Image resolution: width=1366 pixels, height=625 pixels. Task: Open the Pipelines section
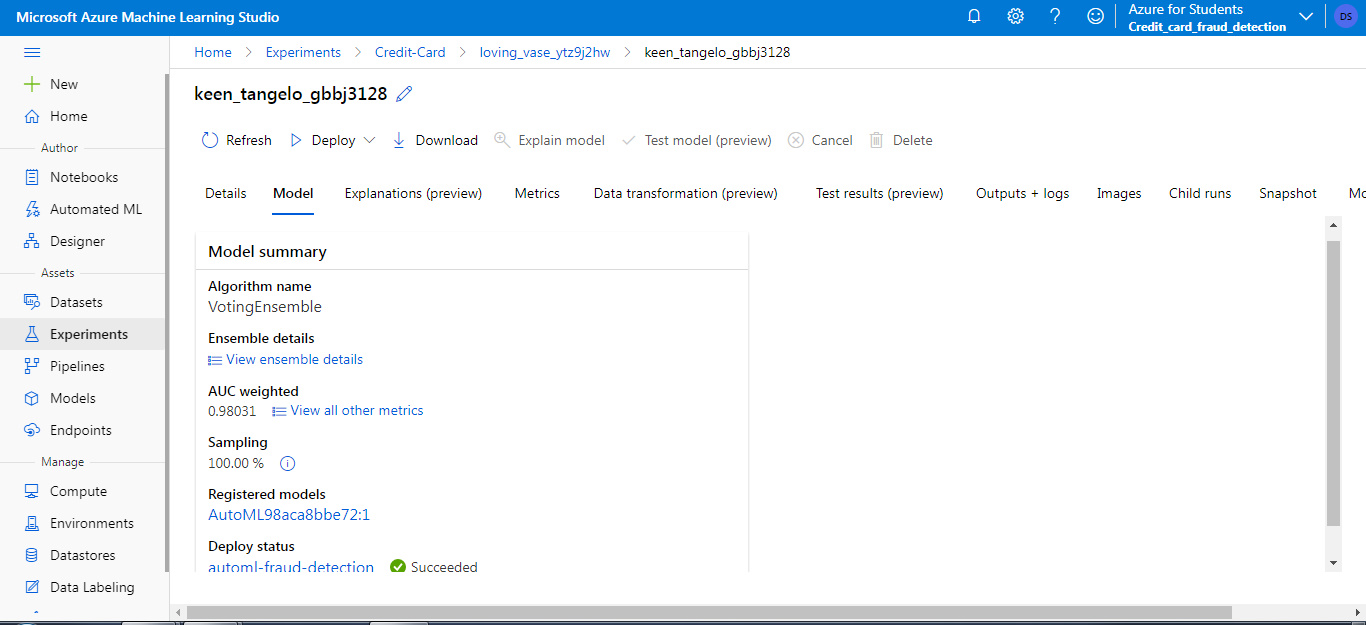click(x=75, y=365)
